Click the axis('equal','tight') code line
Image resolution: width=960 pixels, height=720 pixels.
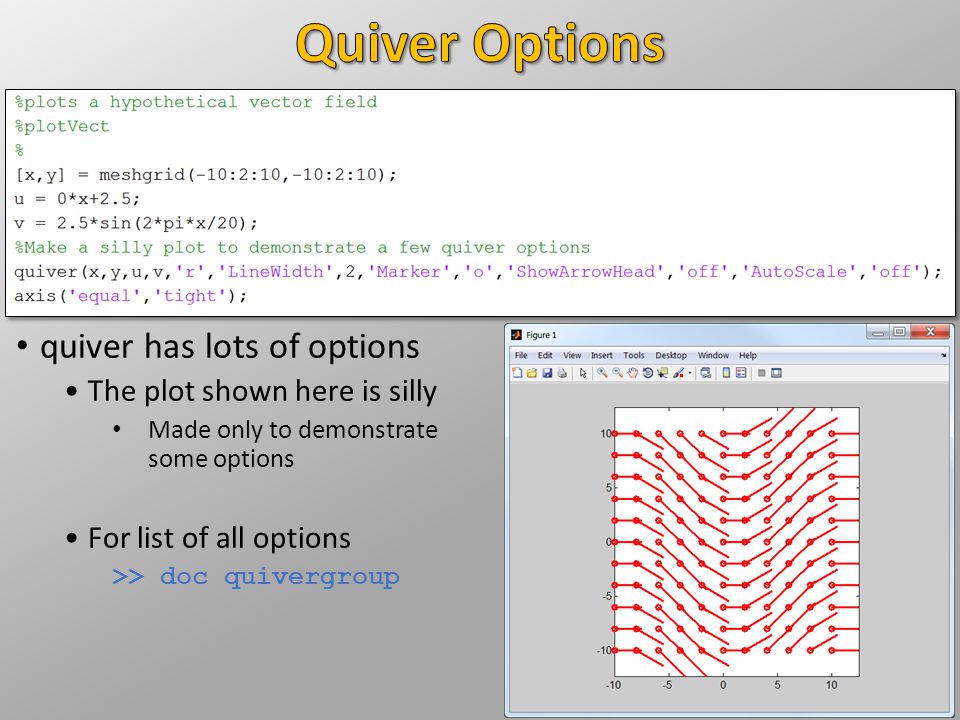pos(130,296)
